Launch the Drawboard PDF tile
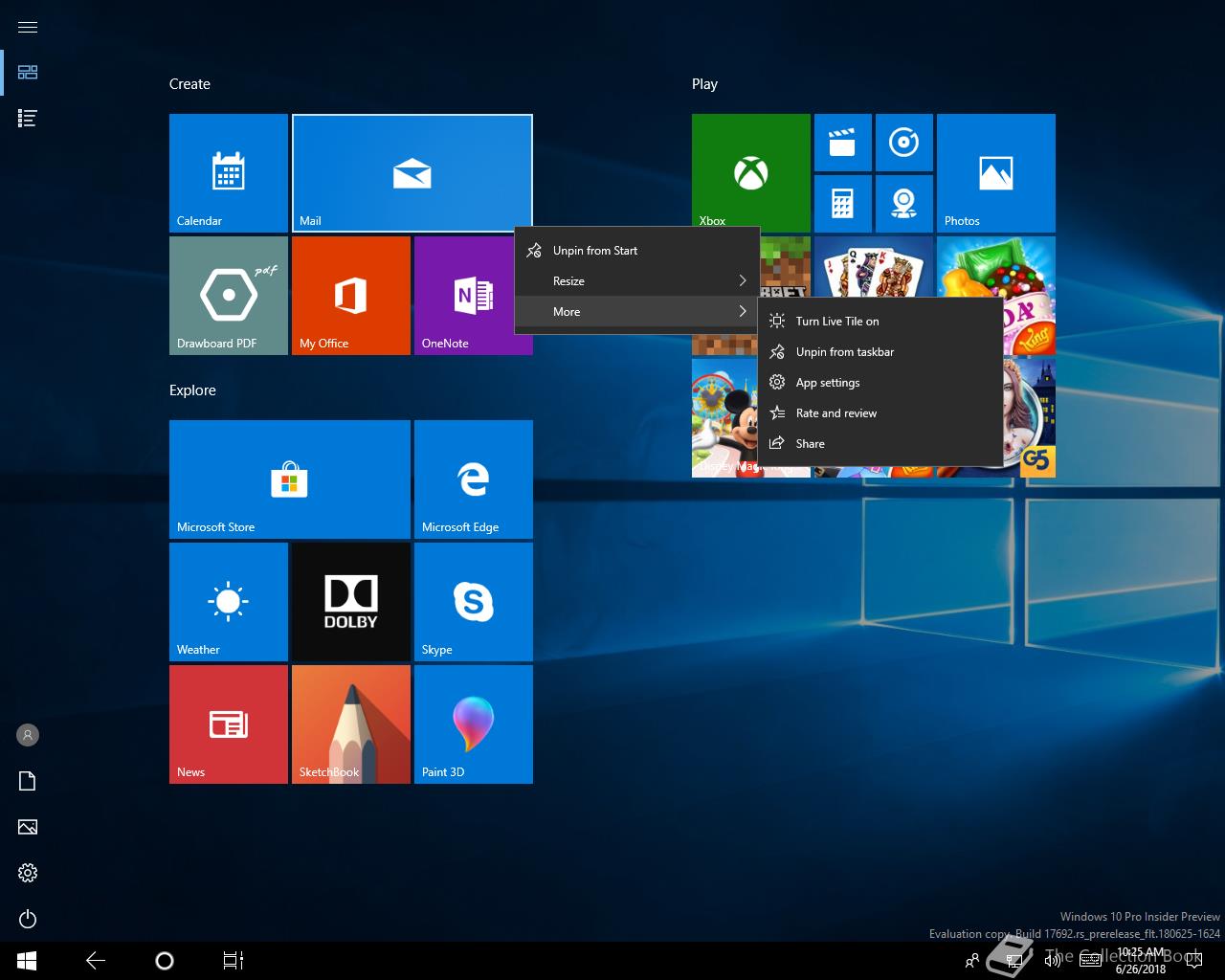This screenshot has width=1225, height=980. click(229, 296)
